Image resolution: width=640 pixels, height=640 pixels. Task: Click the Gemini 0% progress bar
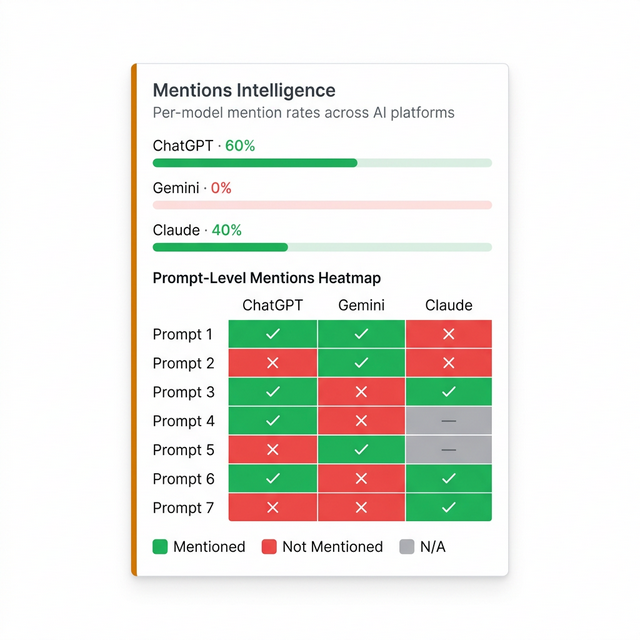coord(322,204)
